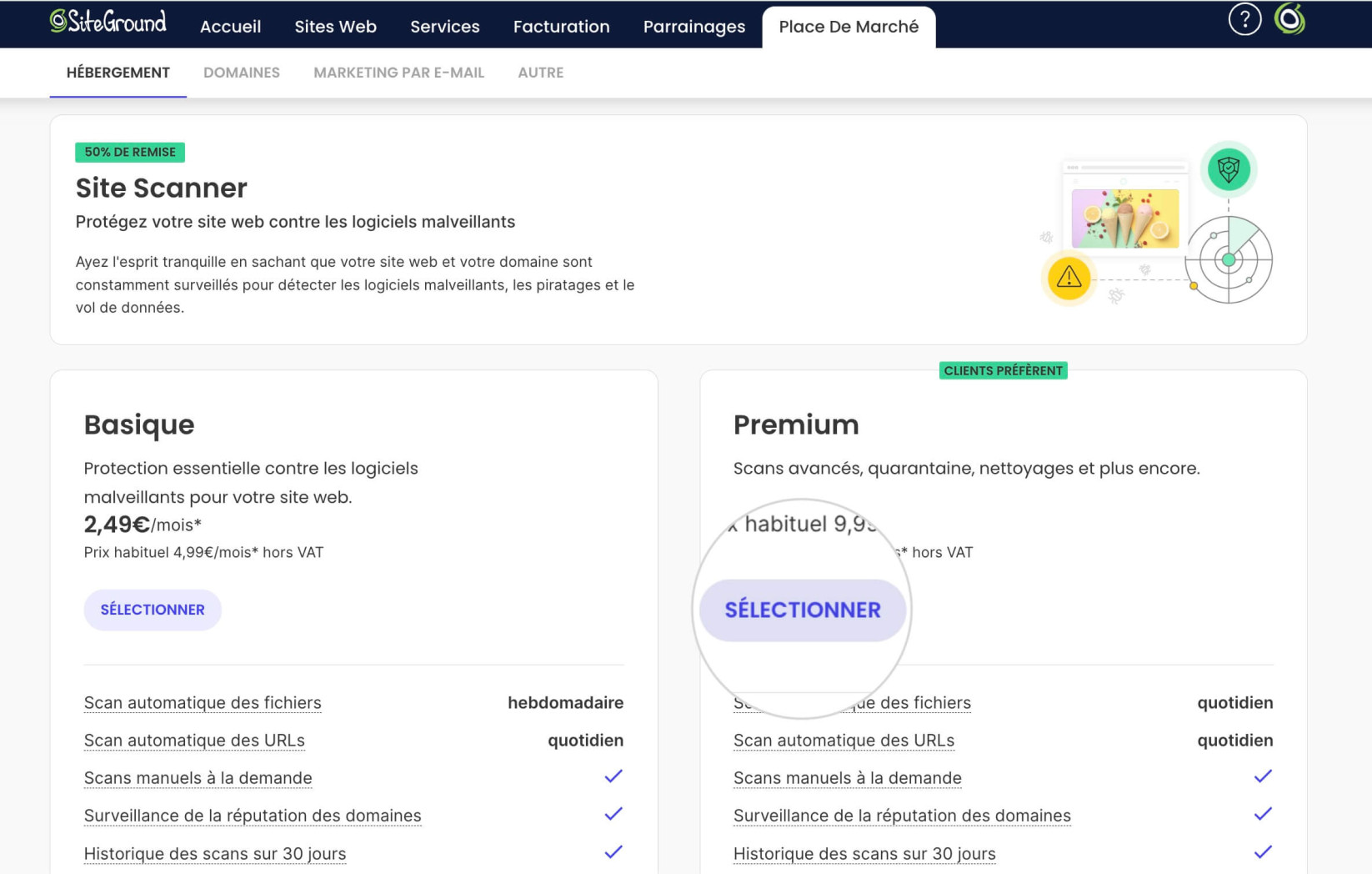Switch to the HÉBERGEMENT tab
1372x874 pixels.
(118, 73)
